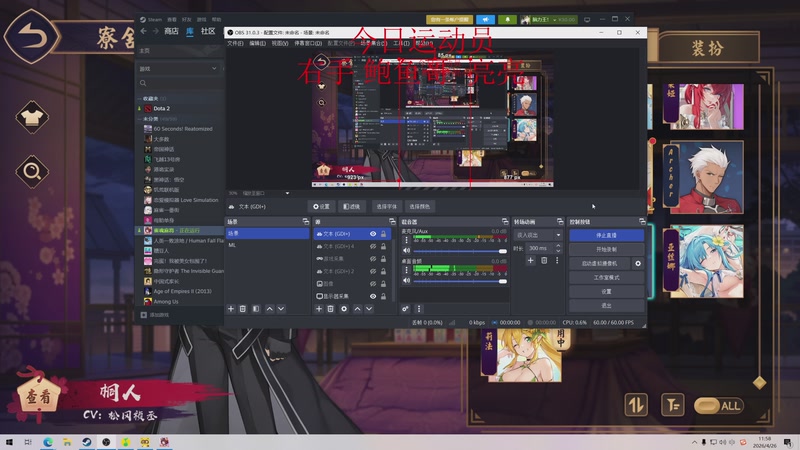Open source properties gear in sources toolbar
Viewport: 800px width, 450px height.
[344, 309]
